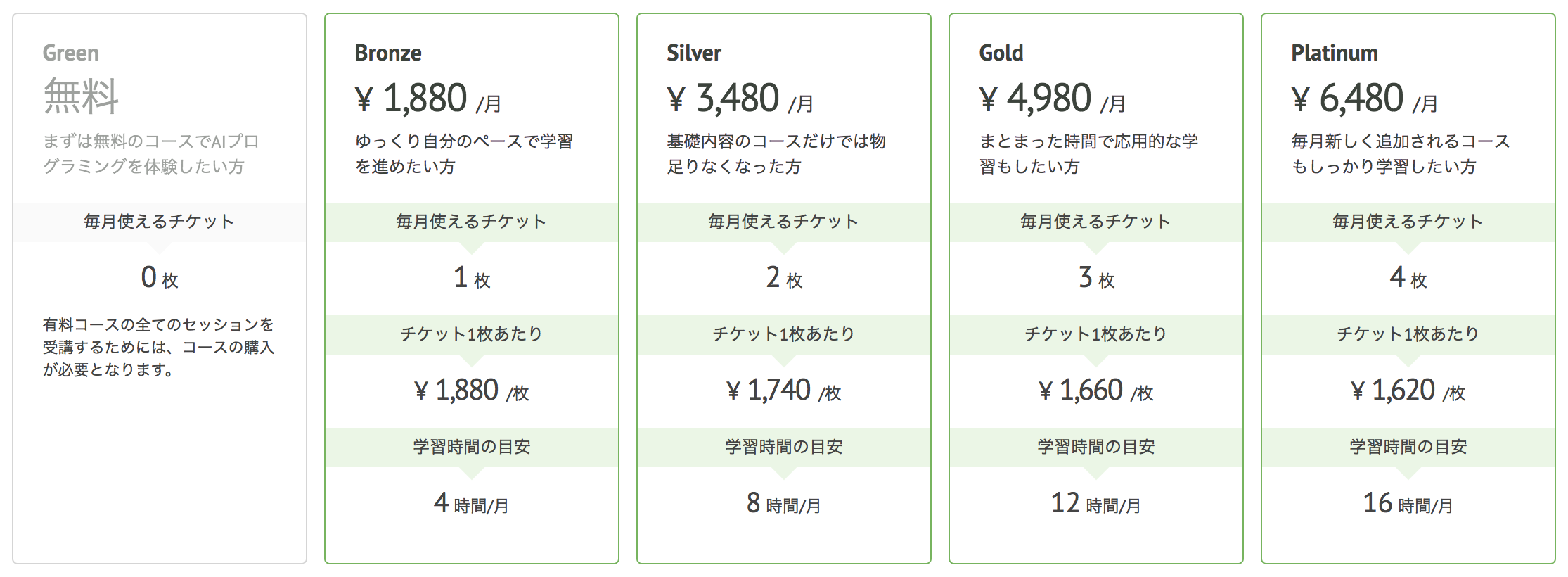Click the Gold ¥4,980 monthly price
The width and height of the screenshot is (1568, 577).
coord(1052,99)
